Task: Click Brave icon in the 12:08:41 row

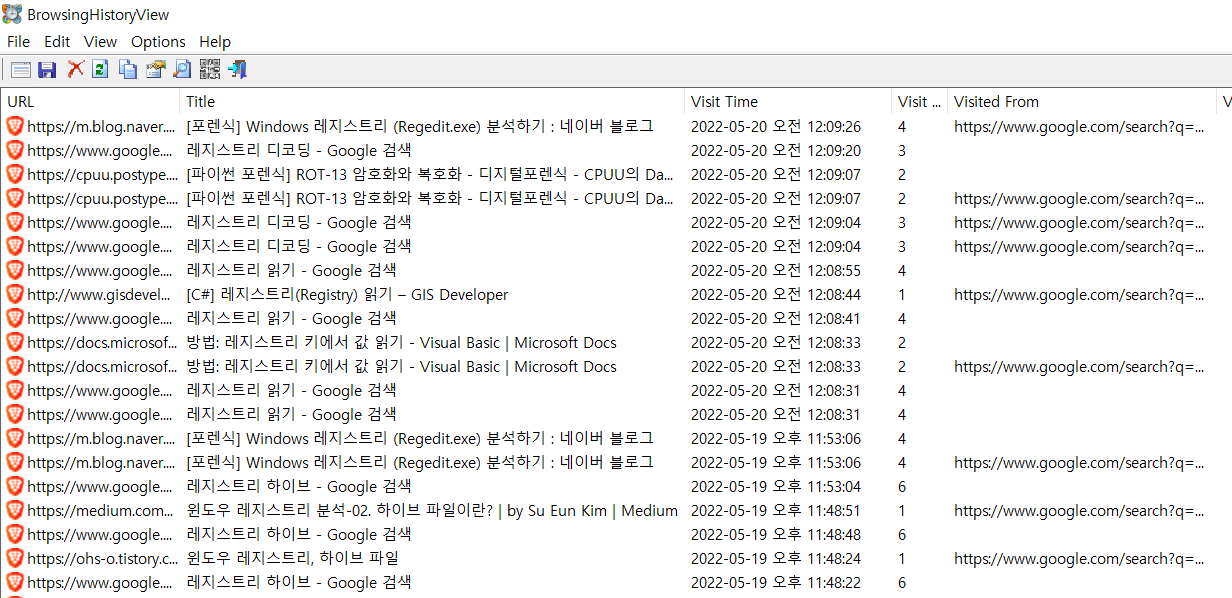Action: (15, 318)
